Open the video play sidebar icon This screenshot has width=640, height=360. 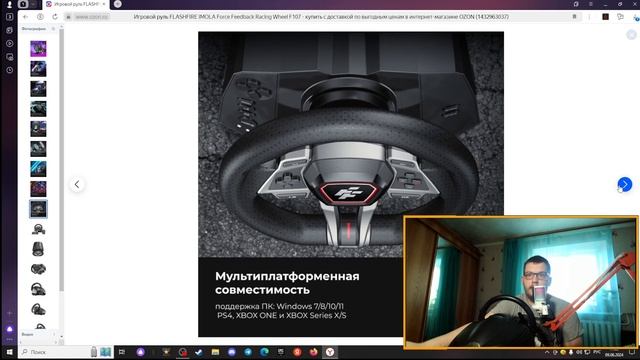[10, 43]
